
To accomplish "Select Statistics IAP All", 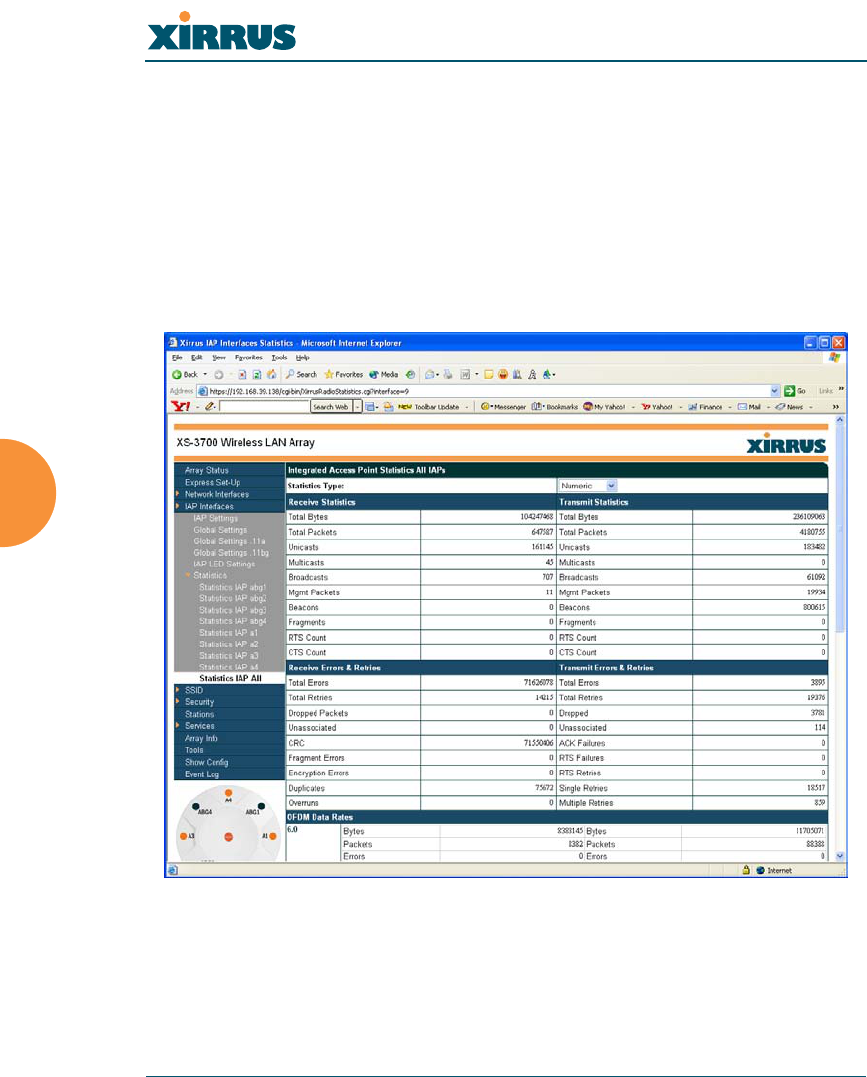I will click(230, 678).
